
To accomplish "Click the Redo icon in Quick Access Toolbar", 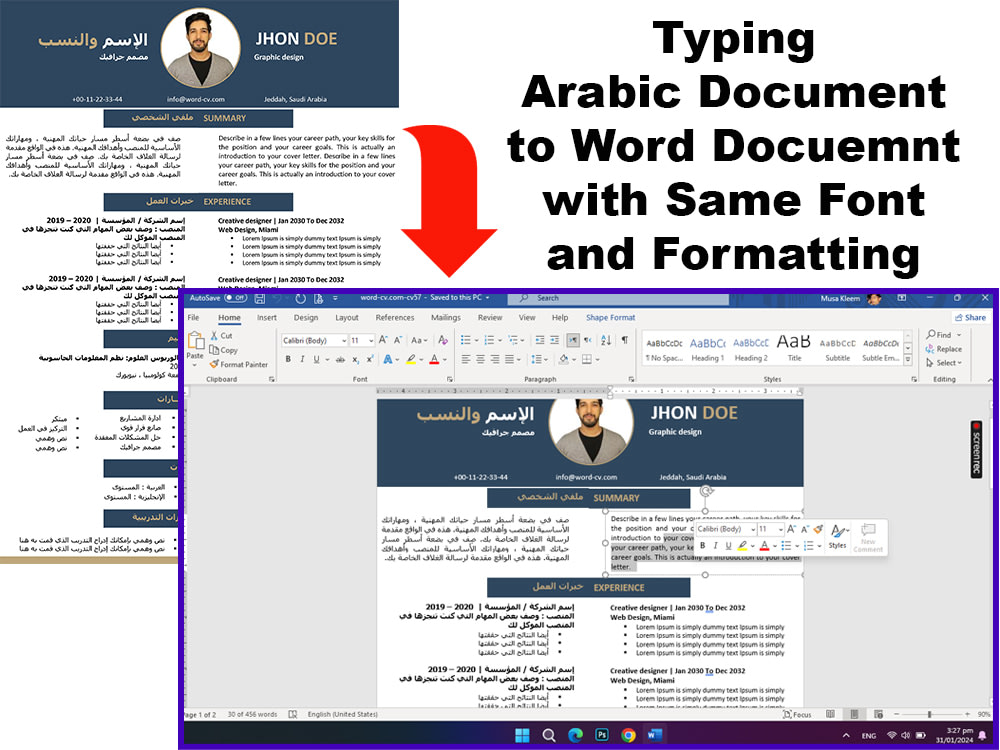I will [300, 298].
